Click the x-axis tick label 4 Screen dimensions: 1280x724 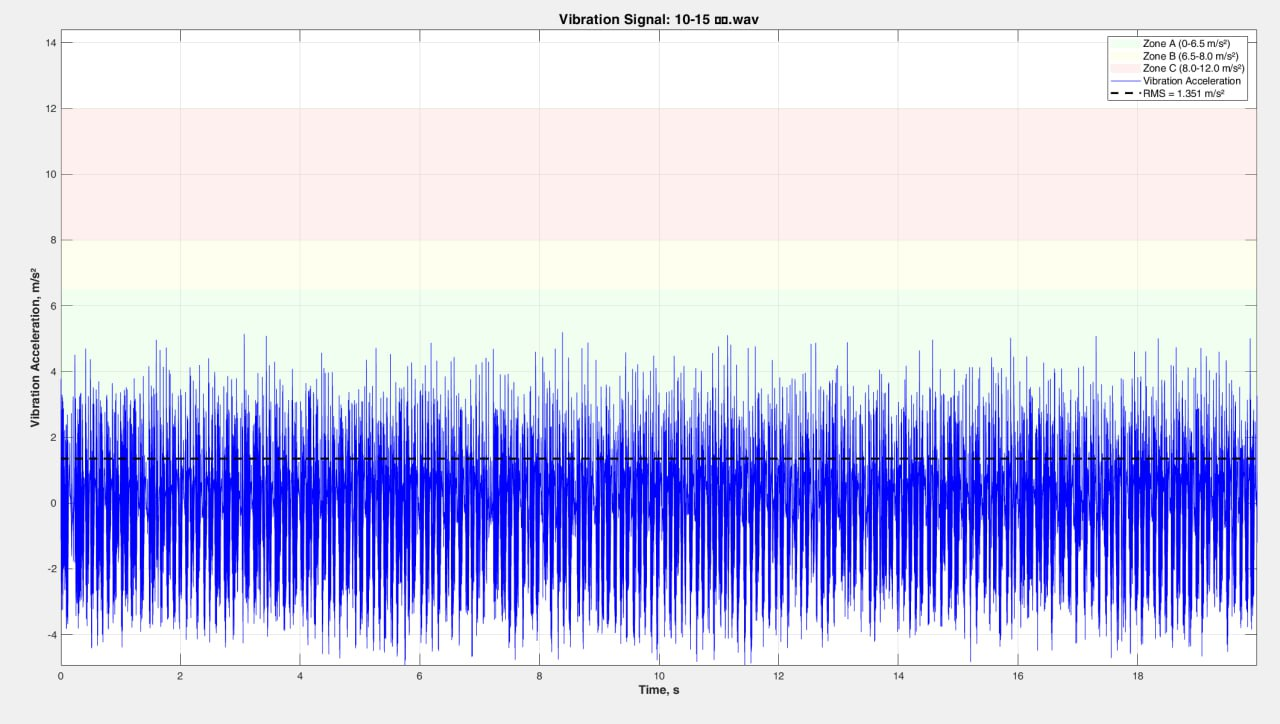click(300, 676)
